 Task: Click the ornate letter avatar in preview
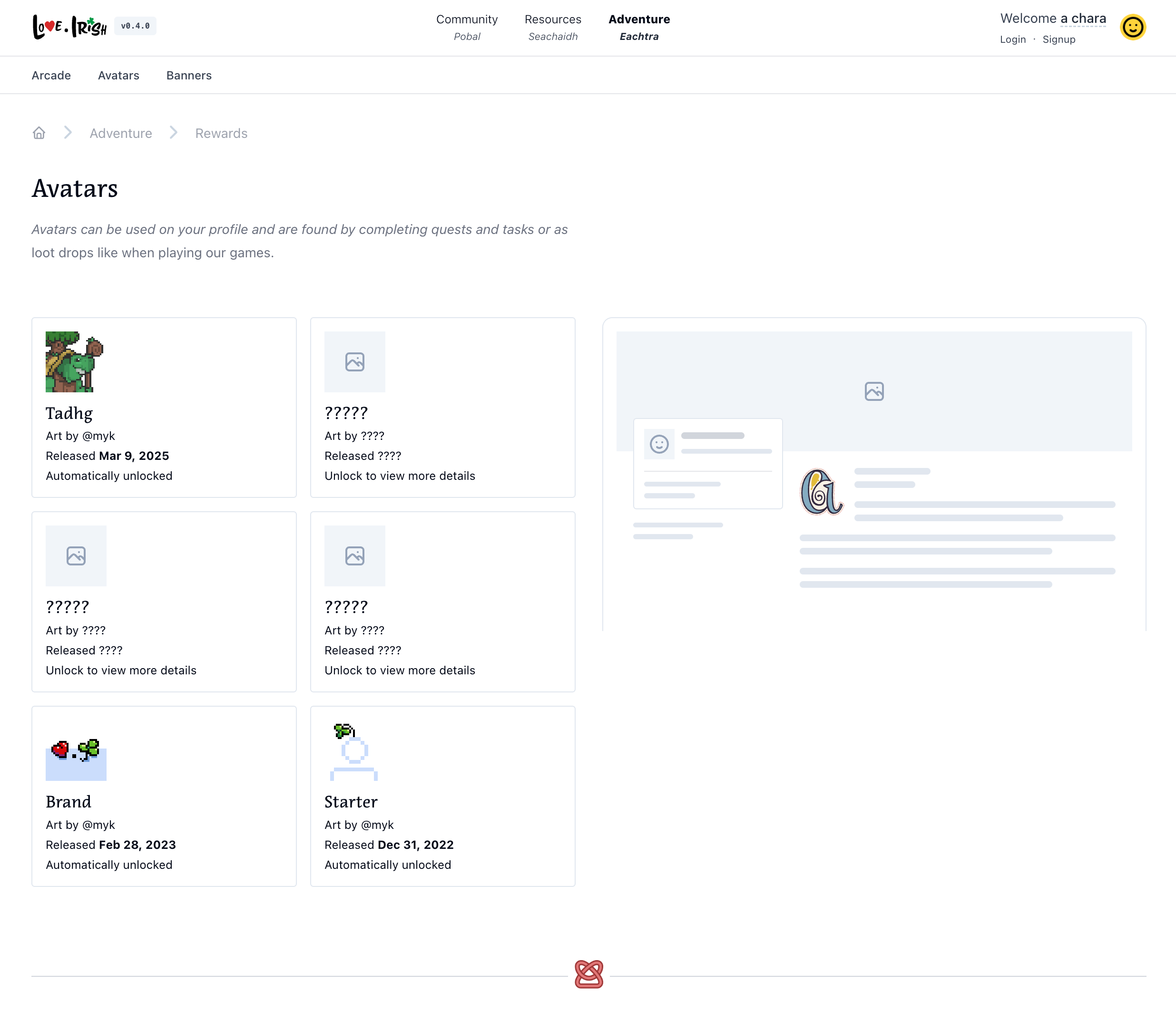click(821, 492)
